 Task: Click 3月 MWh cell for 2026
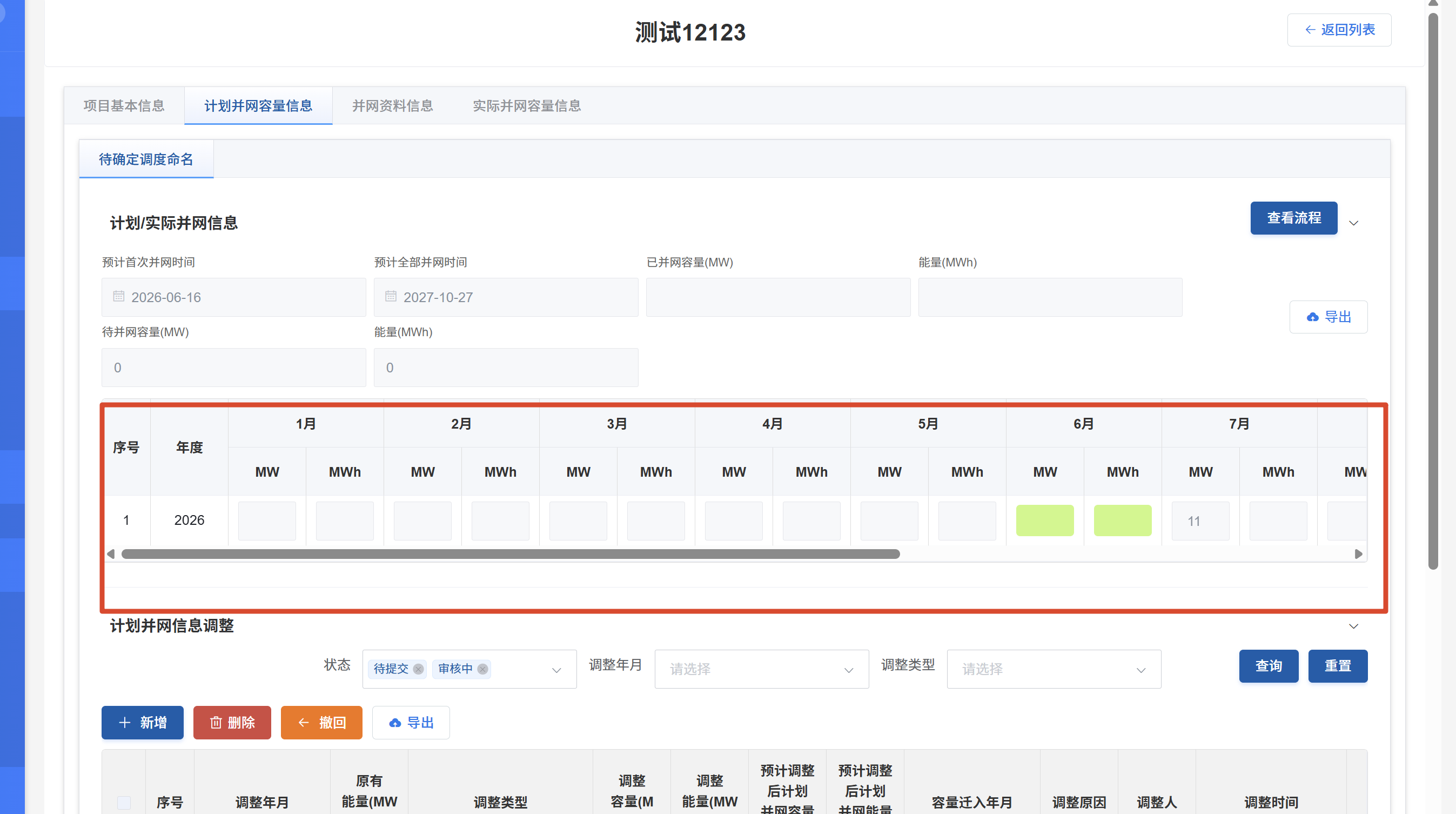point(656,521)
